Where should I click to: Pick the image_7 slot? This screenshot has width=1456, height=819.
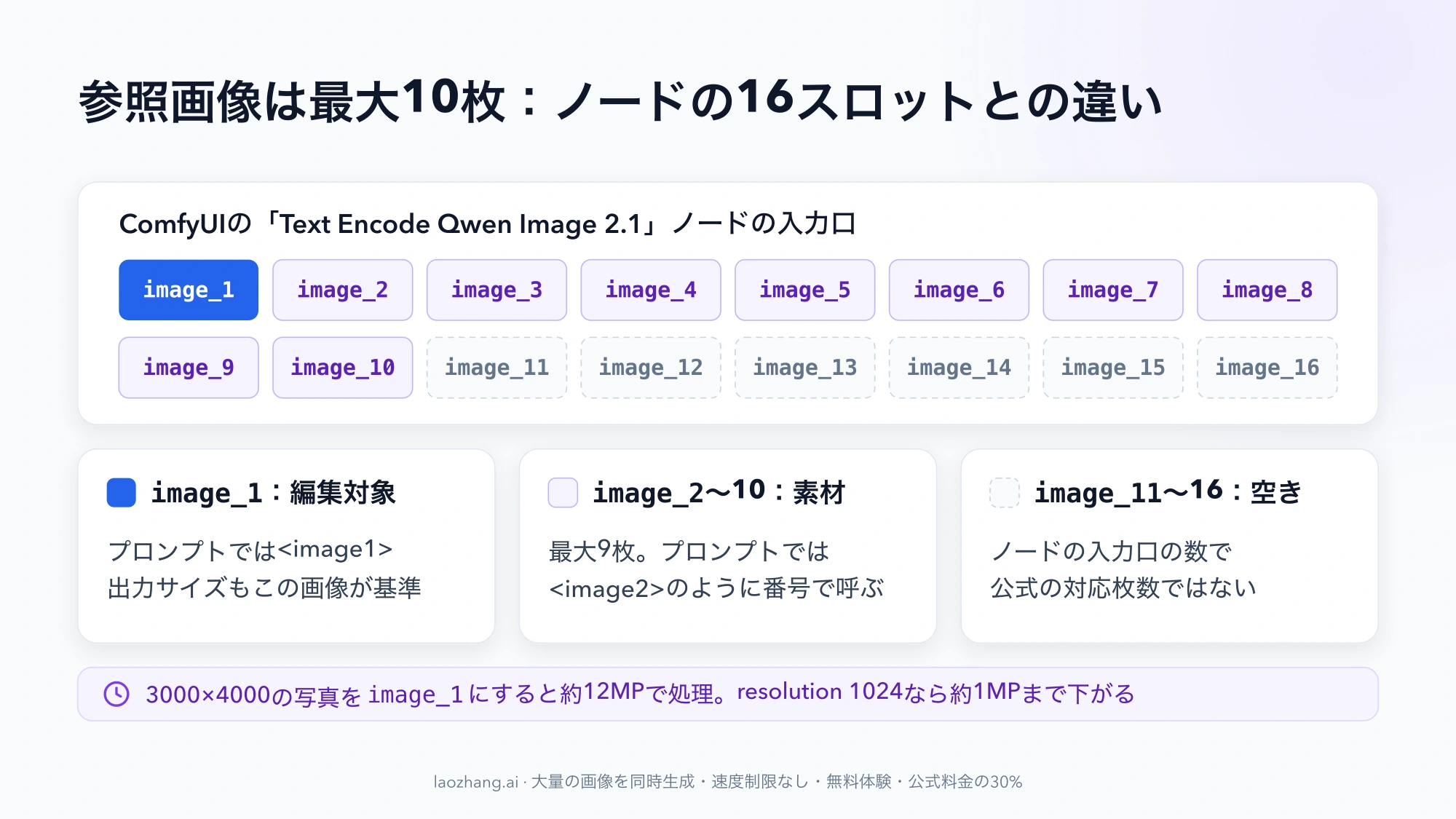click(x=1113, y=290)
